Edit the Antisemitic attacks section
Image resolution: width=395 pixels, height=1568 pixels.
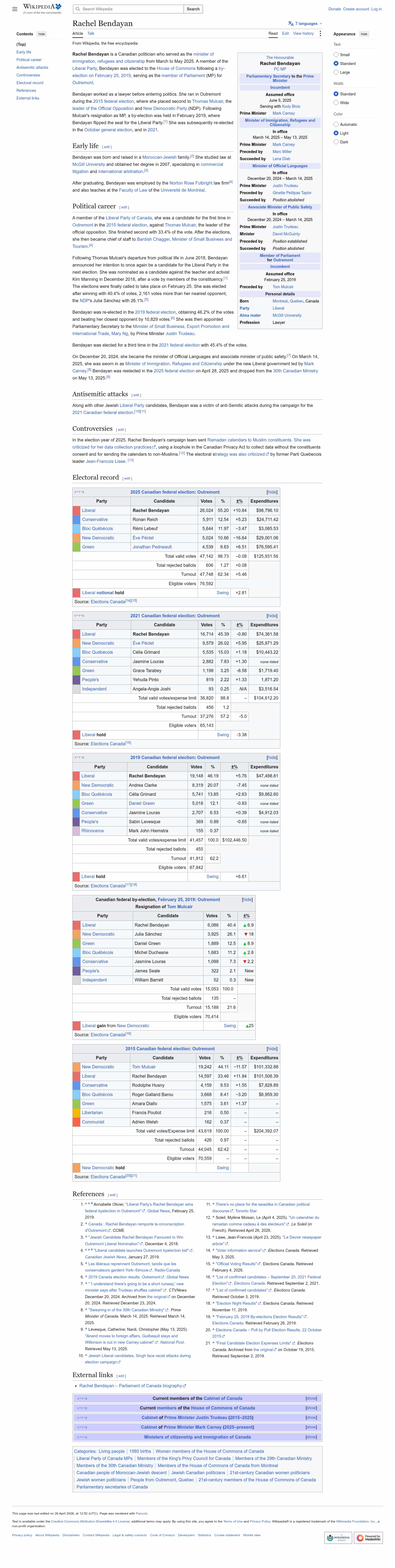pos(136,395)
